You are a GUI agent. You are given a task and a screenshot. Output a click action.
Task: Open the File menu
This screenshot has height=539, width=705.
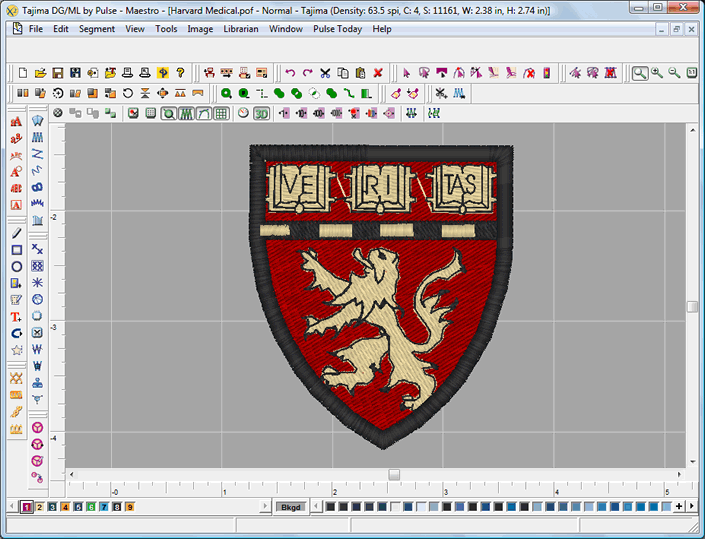(36, 29)
